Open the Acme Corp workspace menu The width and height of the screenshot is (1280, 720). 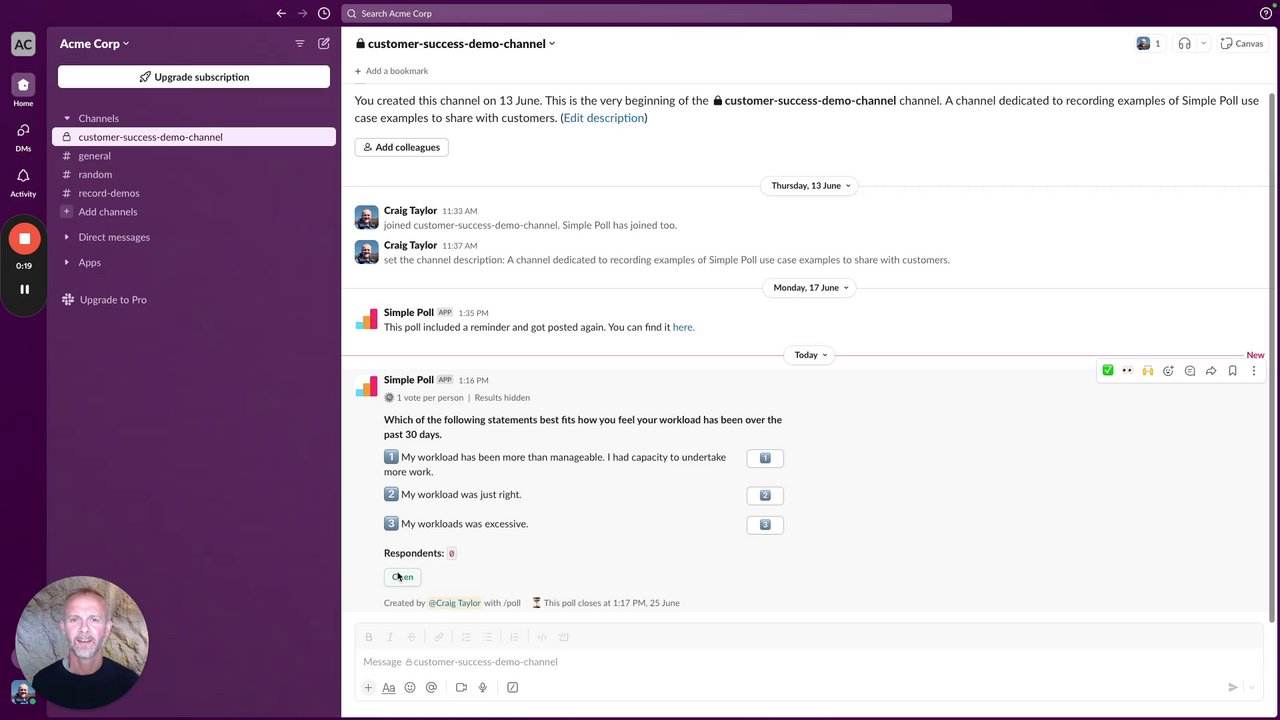[95, 44]
